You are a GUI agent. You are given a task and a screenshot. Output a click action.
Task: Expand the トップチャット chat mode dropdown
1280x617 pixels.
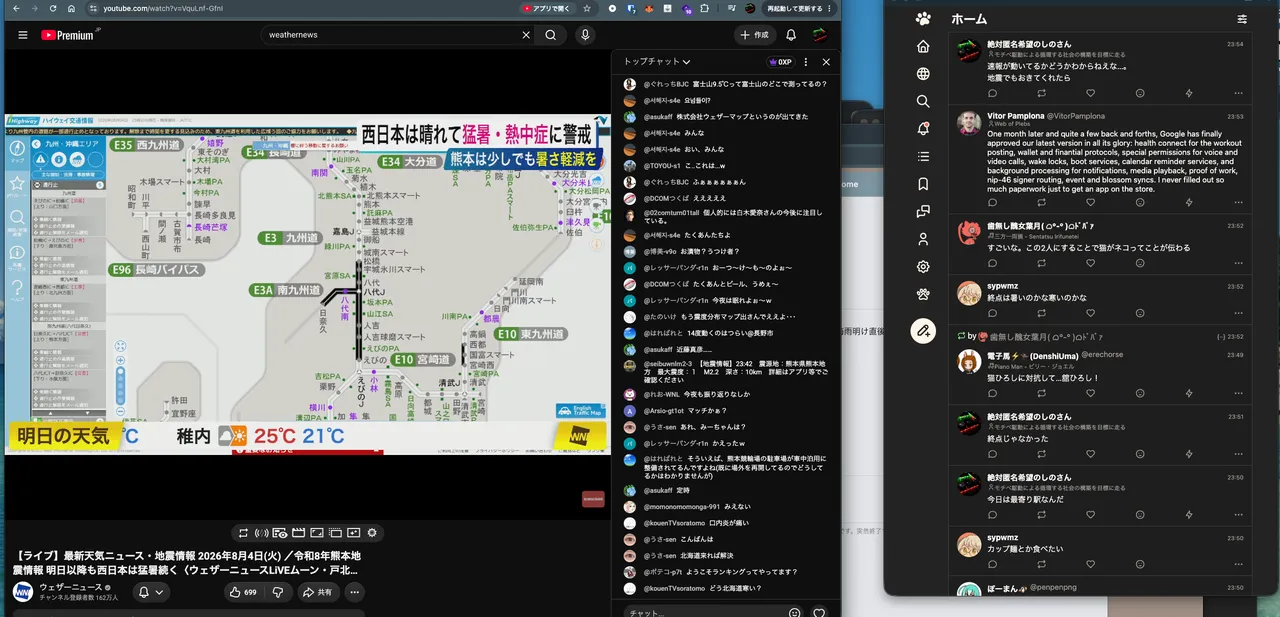click(657, 62)
